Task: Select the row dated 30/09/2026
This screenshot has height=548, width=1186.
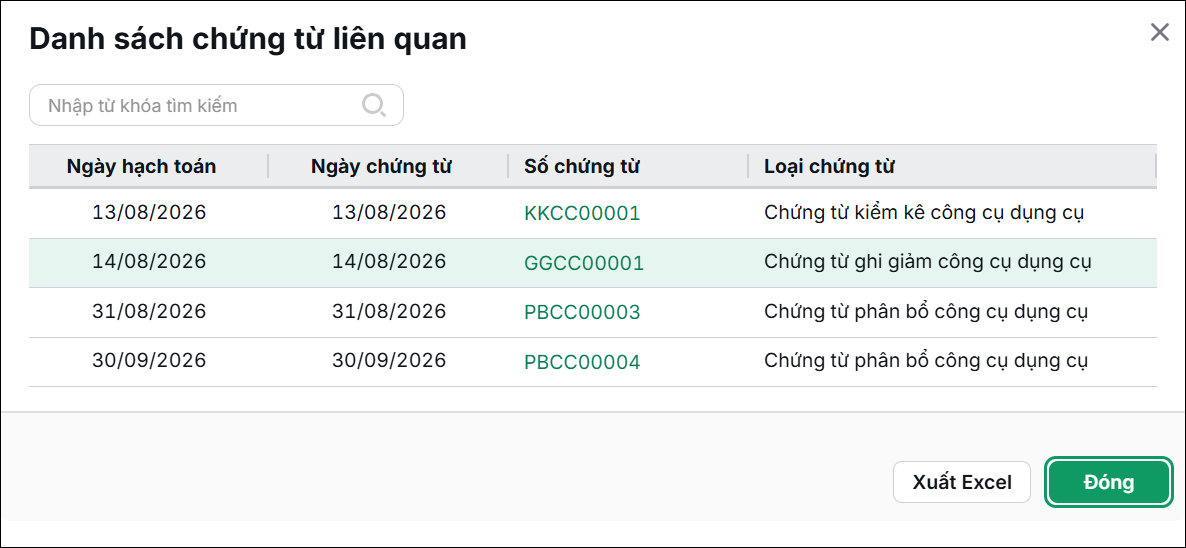Action: [593, 362]
